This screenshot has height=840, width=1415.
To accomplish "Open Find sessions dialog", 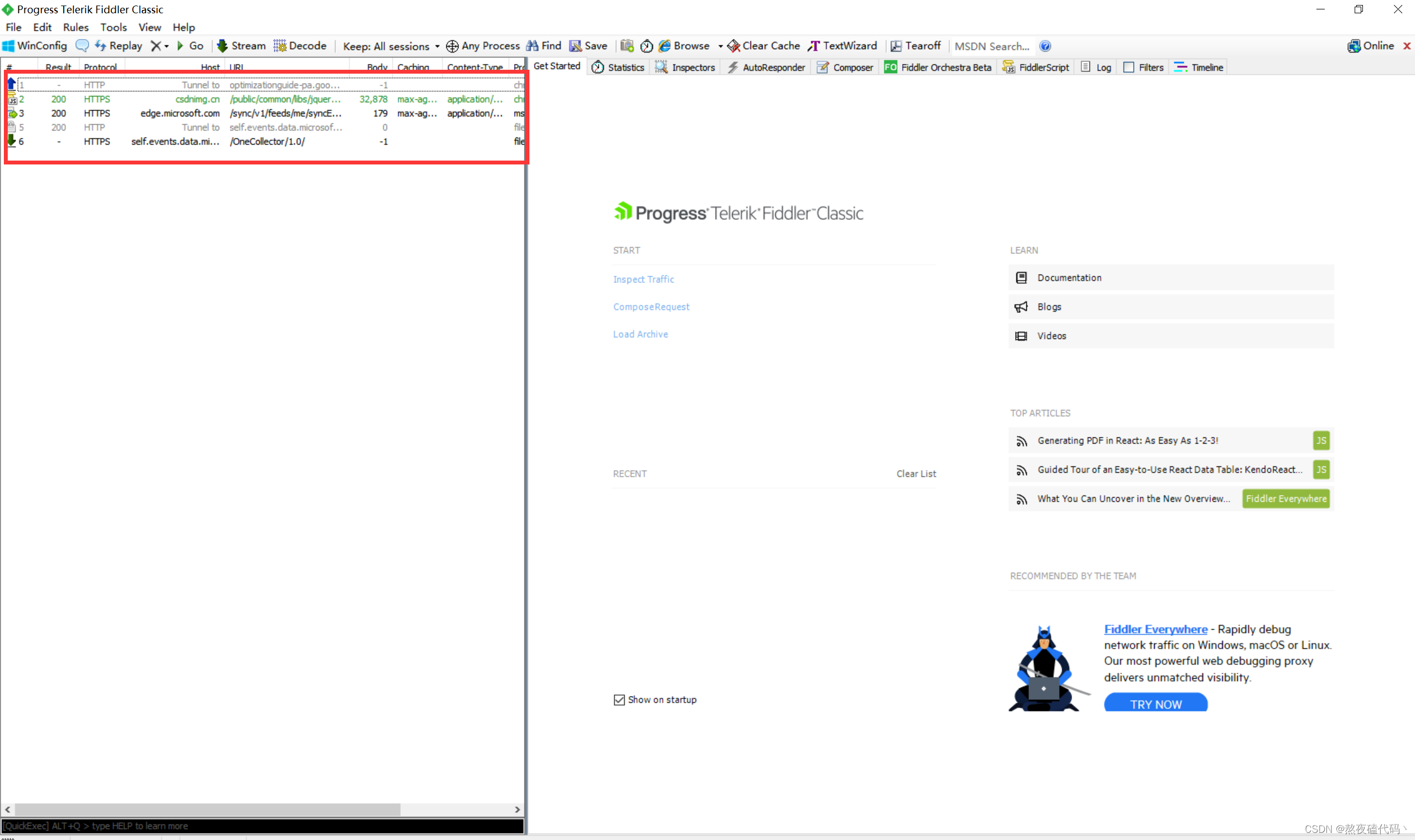I will (x=544, y=46).
